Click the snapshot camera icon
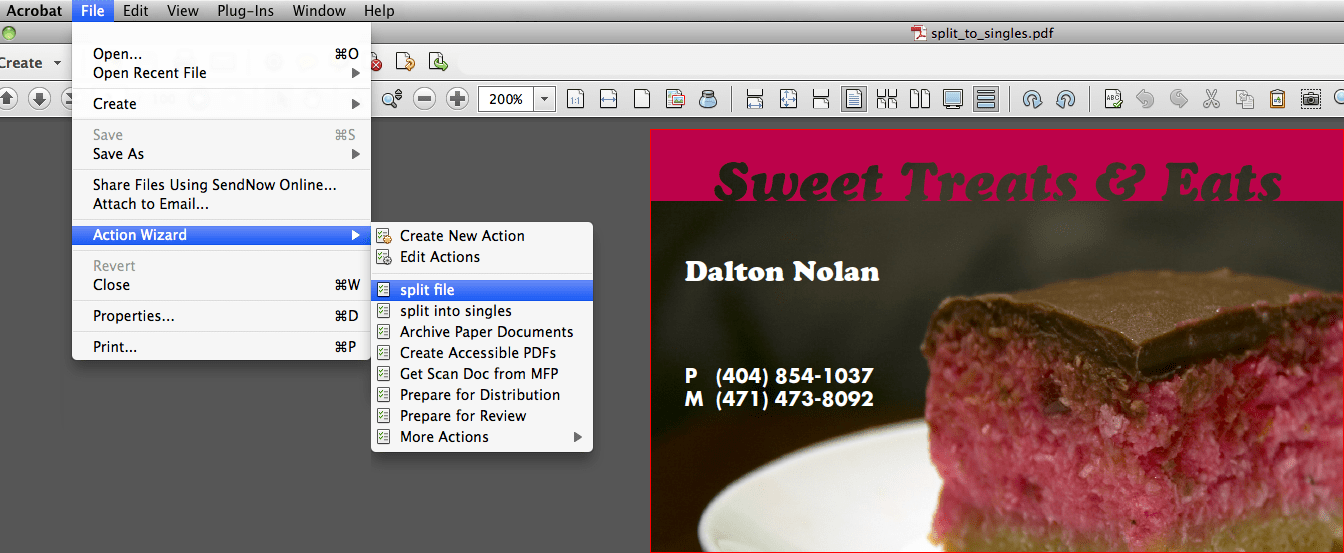Screen dimensions: 1344x553 (x=1311, y=99)
